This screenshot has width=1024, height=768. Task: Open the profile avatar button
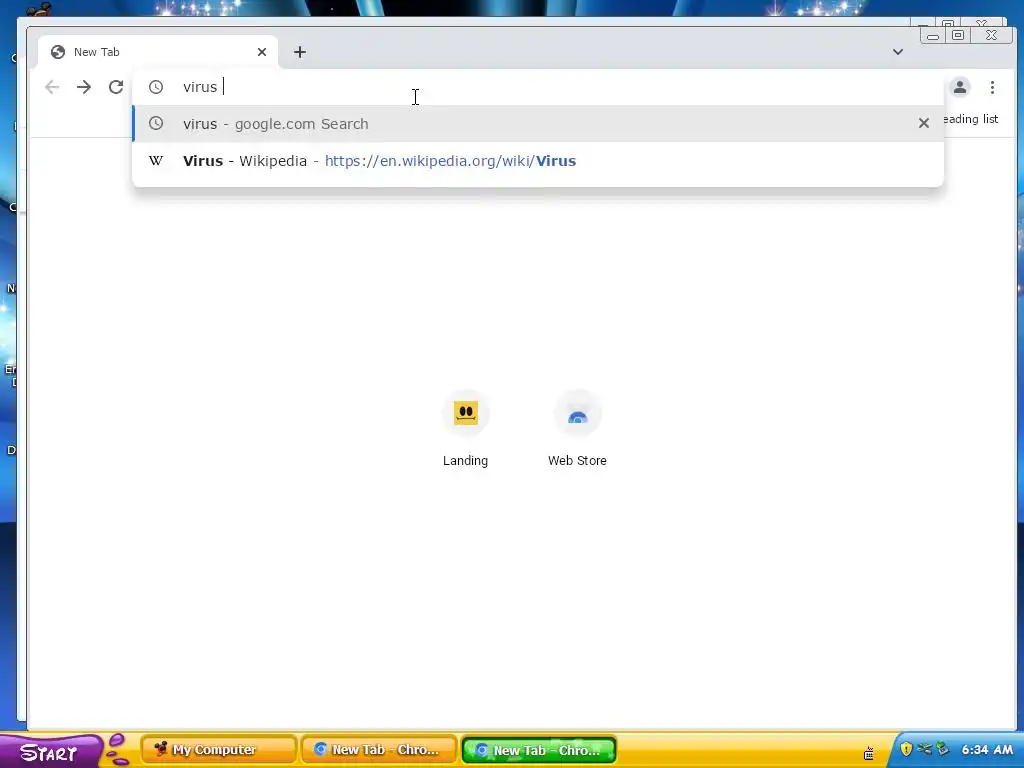[x=959, y=87]
